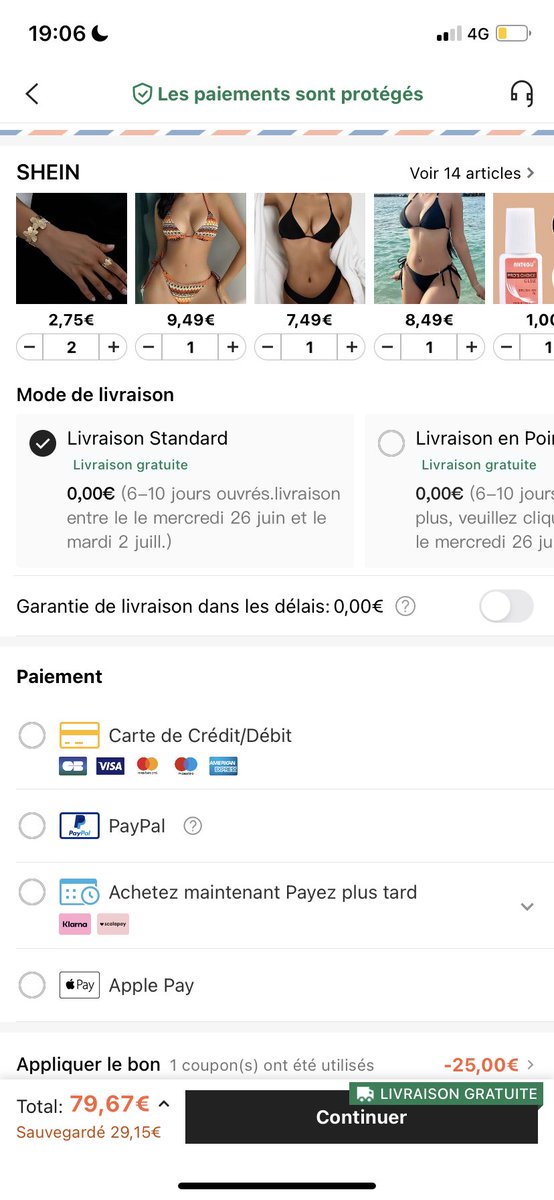Tap the 19:06 clock in status bar
The height and width of the screenshot is (1200, 554).
point(57,34)
